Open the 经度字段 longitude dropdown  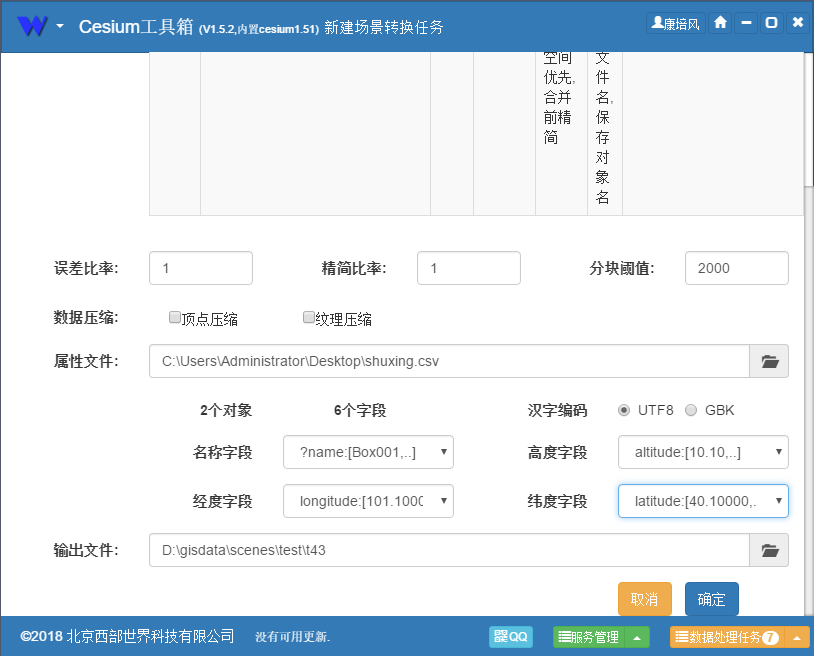368,501
